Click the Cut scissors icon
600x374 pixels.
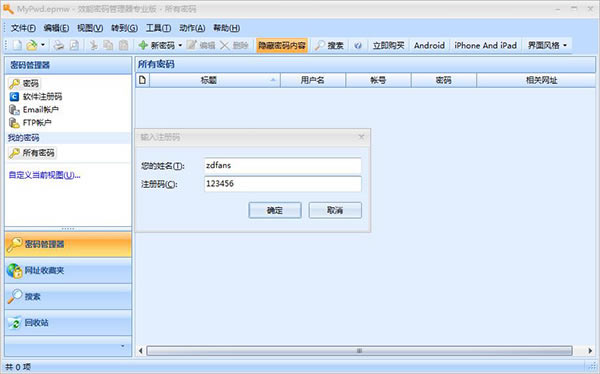[93, 46]
